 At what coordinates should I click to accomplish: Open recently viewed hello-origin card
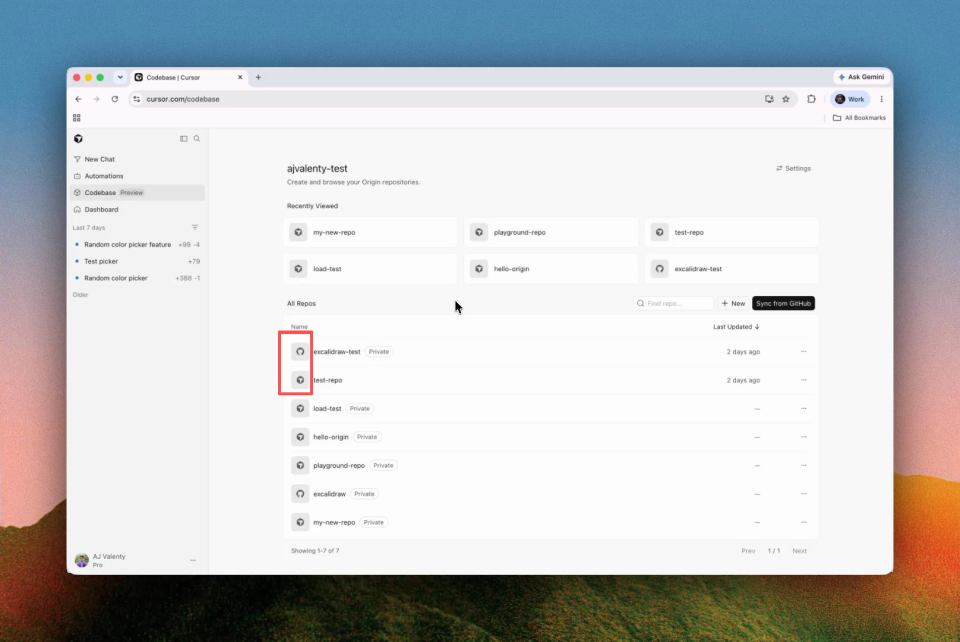click(x=551, y=269)
